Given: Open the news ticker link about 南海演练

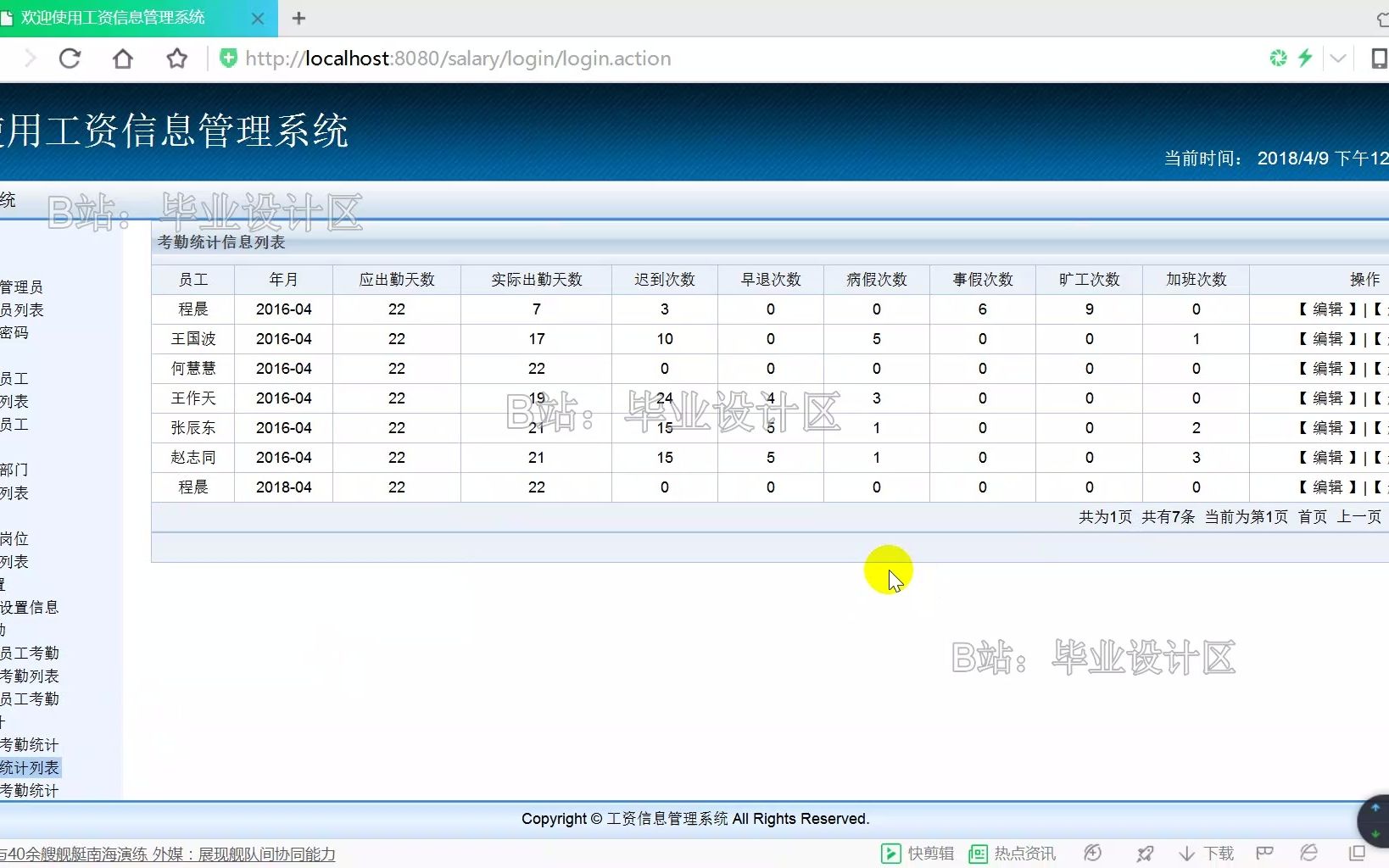Looking at the screenshot, I should tap(168, 854).
